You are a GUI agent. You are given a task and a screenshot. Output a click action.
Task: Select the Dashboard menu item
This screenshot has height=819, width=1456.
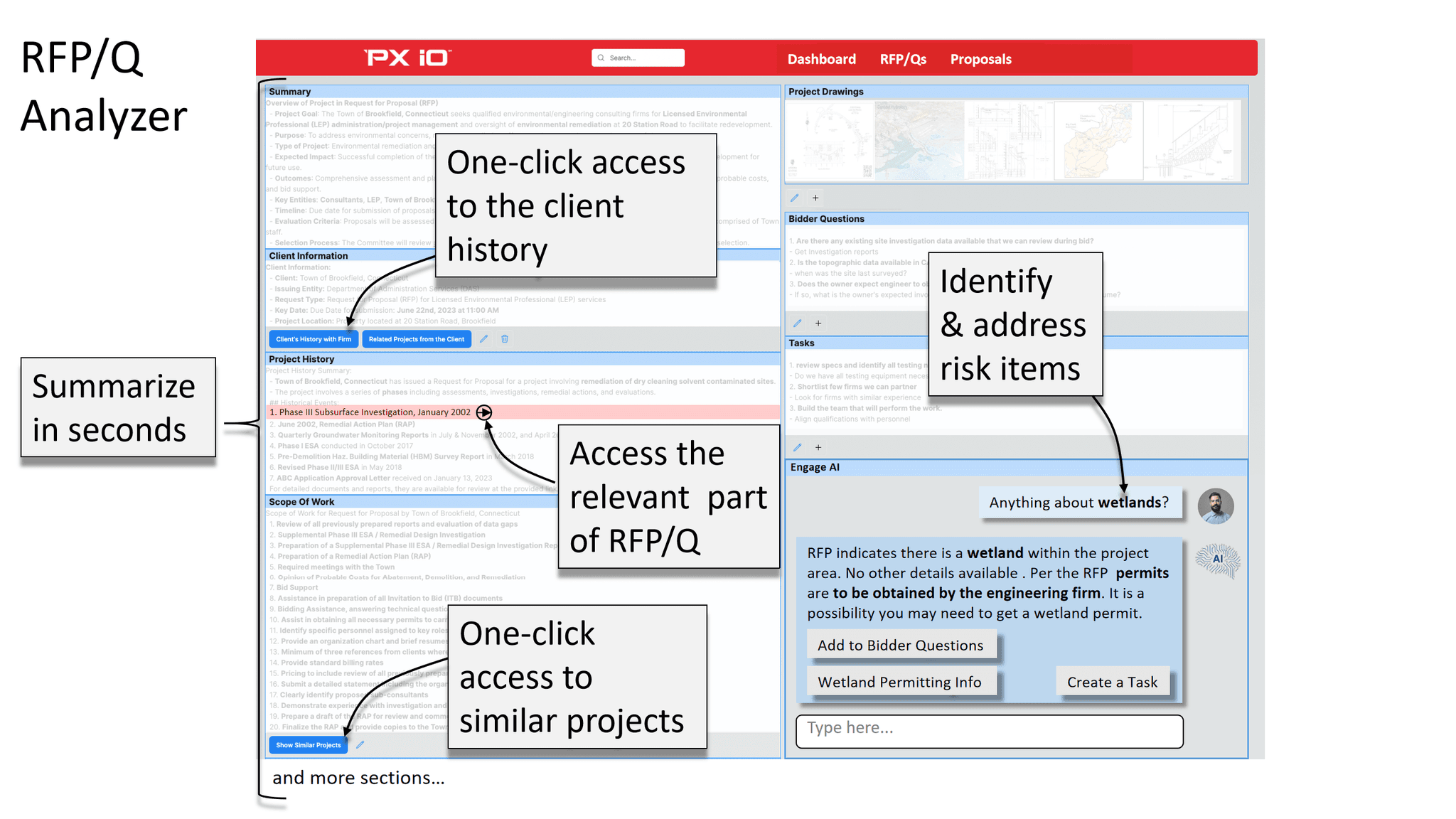(819, 59)
